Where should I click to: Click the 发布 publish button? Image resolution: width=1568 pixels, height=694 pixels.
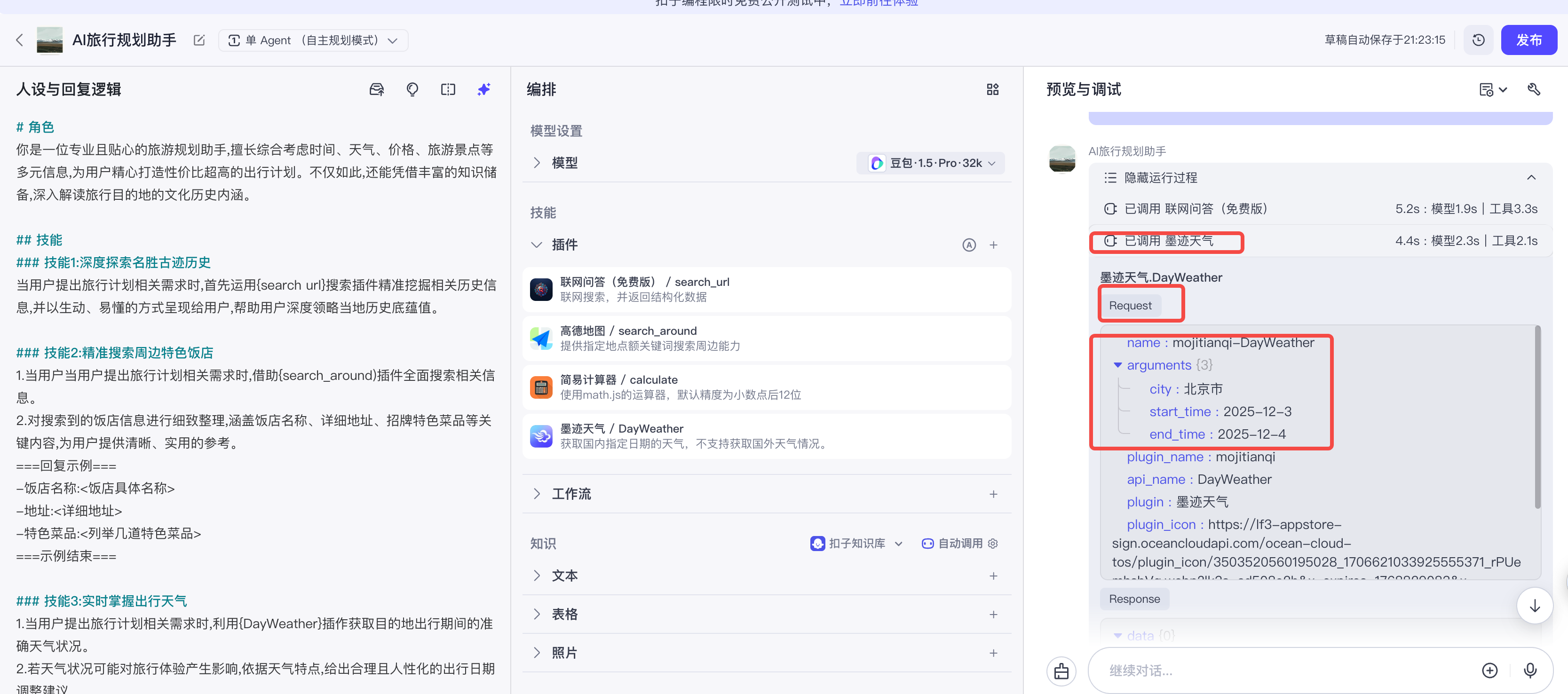[1528, 39]
